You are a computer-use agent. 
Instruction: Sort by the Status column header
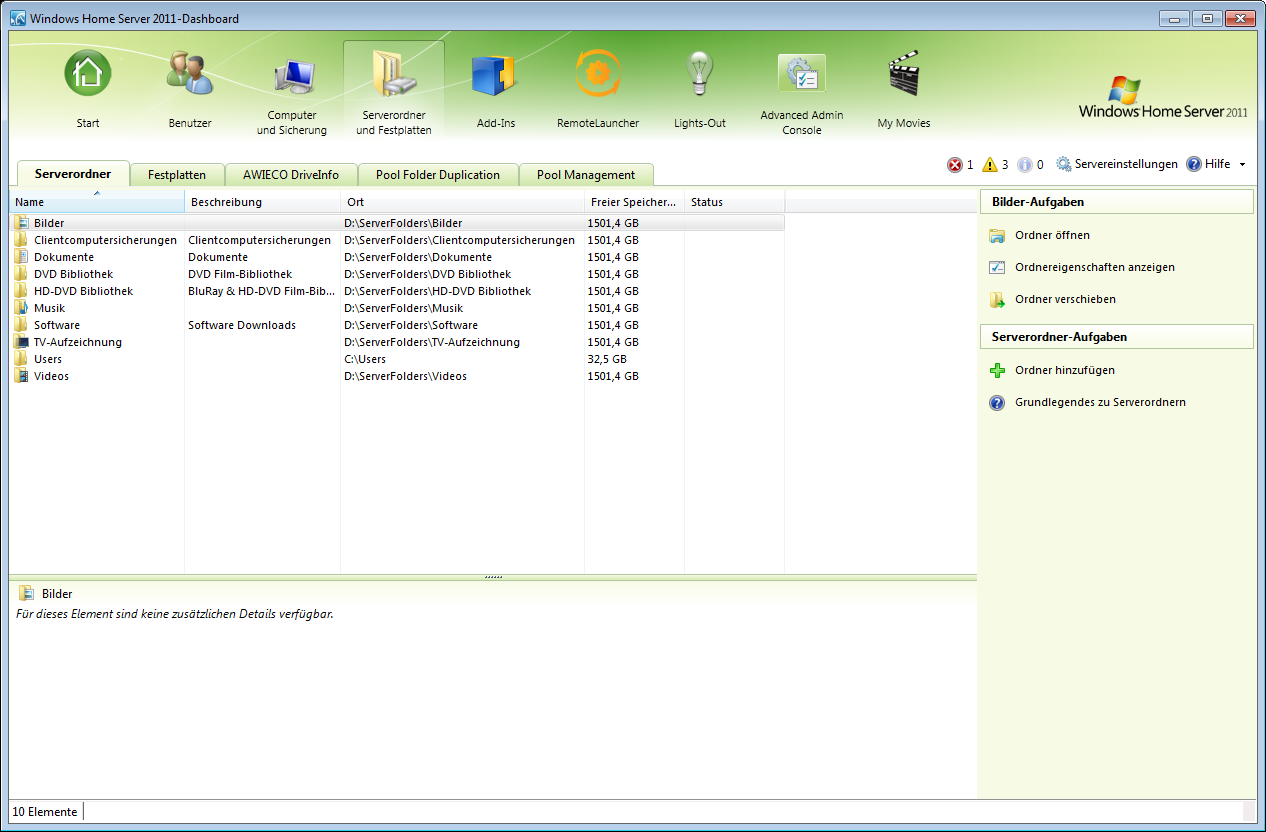[735, 202]
